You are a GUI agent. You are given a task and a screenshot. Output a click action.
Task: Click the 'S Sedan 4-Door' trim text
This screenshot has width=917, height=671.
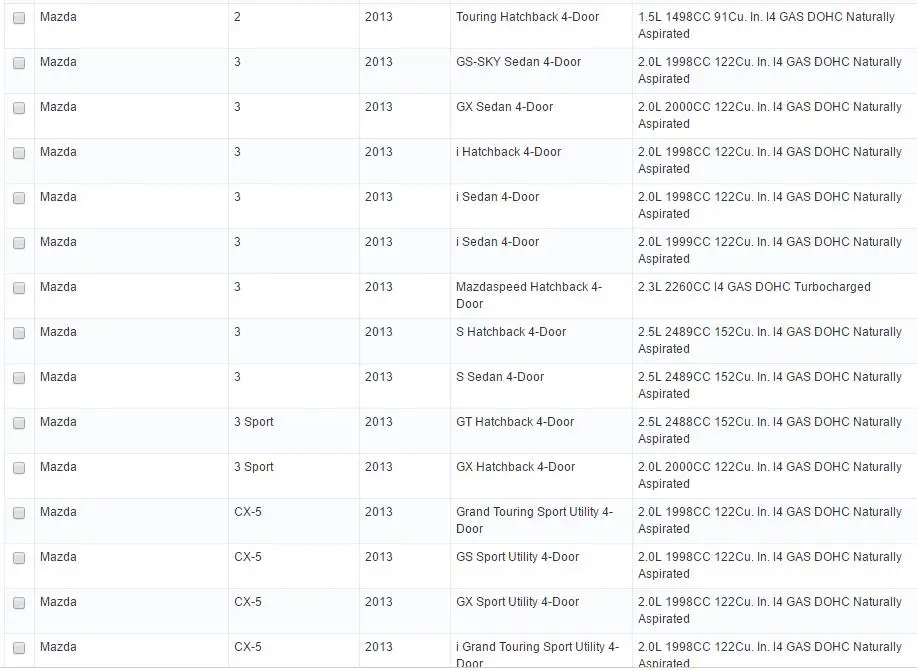pos(500,377)
